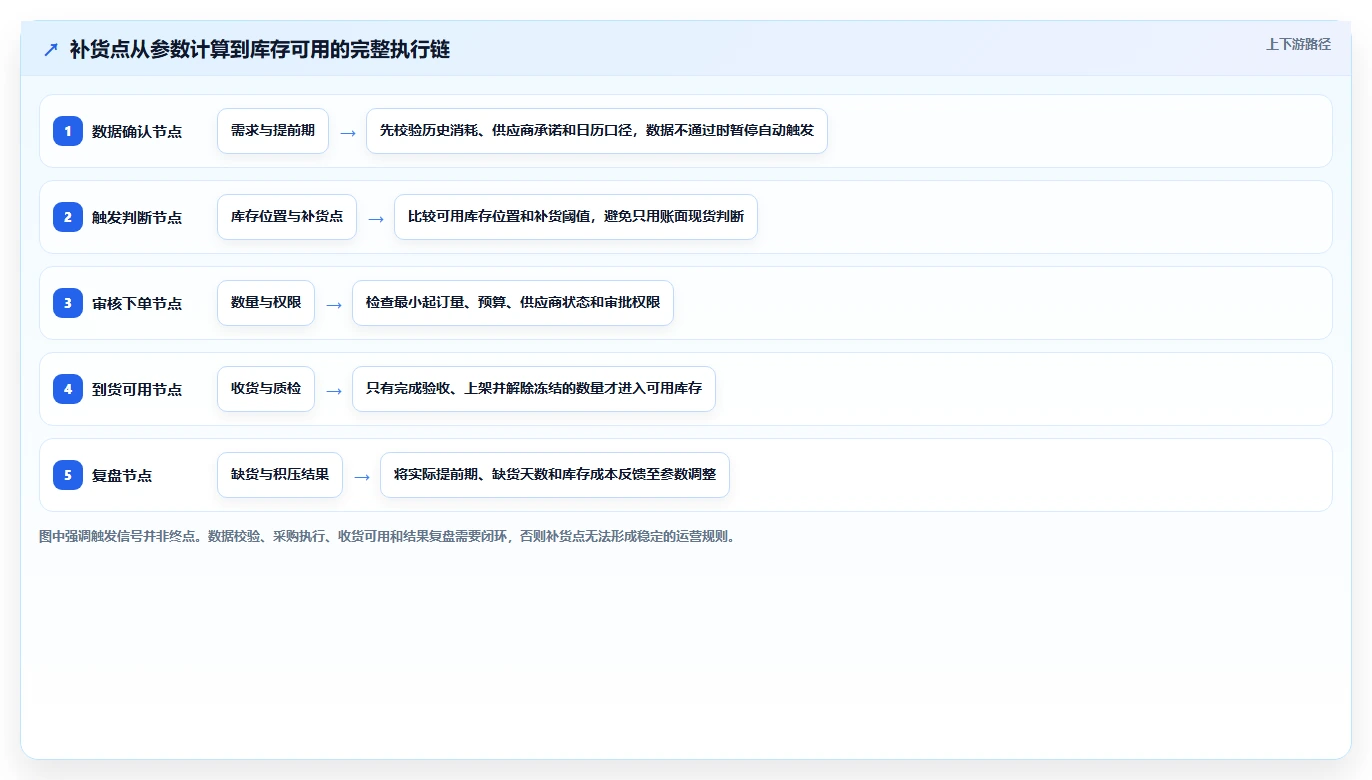
Task: Click the step 2 number badge
Action: tap(68, 217)
